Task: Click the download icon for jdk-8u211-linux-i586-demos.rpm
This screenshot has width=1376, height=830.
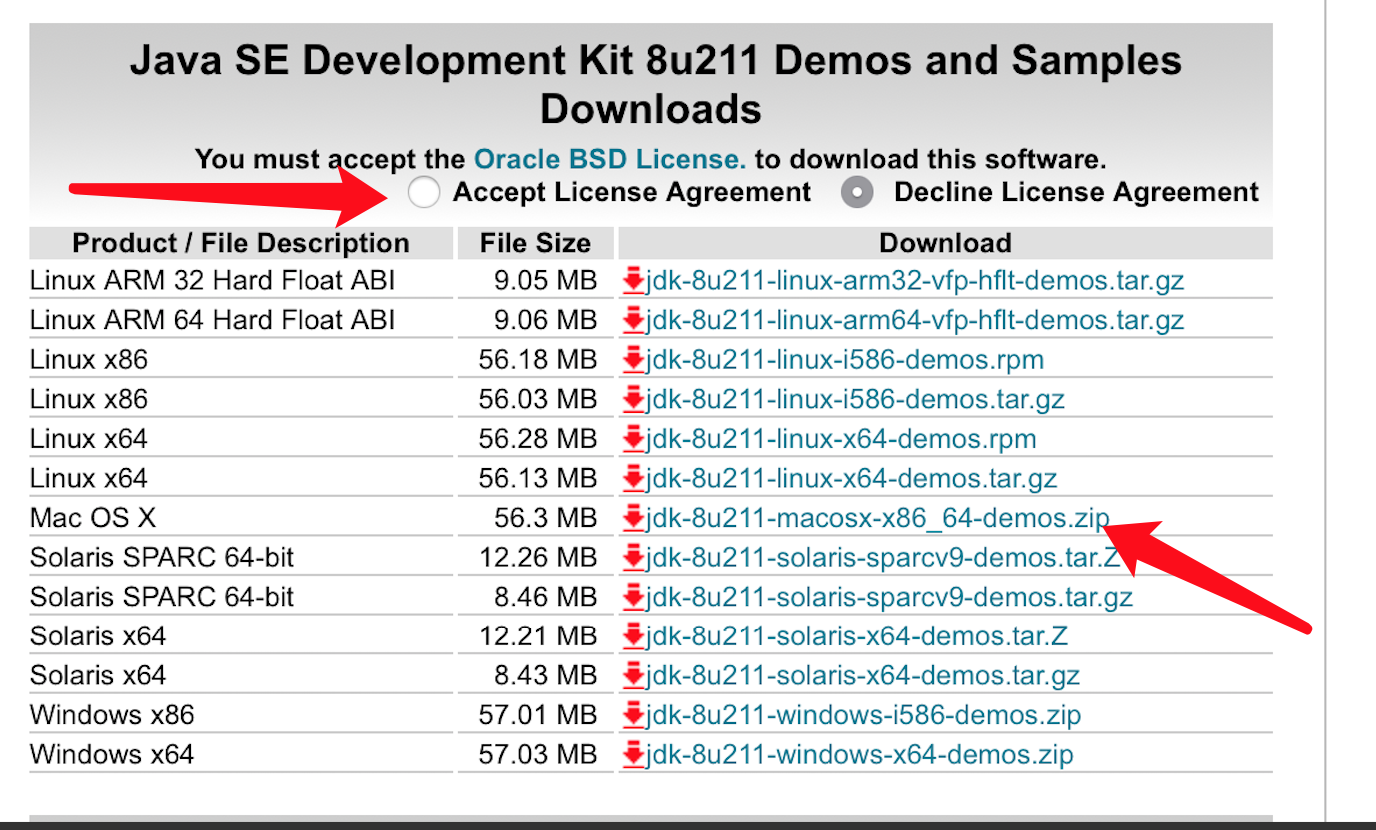Action: 636,360
